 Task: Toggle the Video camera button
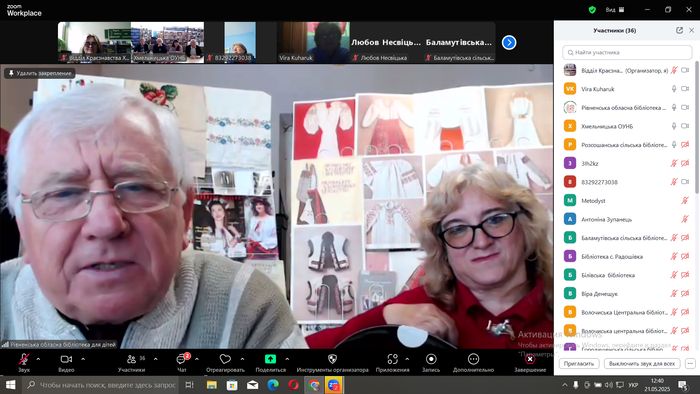66,359
